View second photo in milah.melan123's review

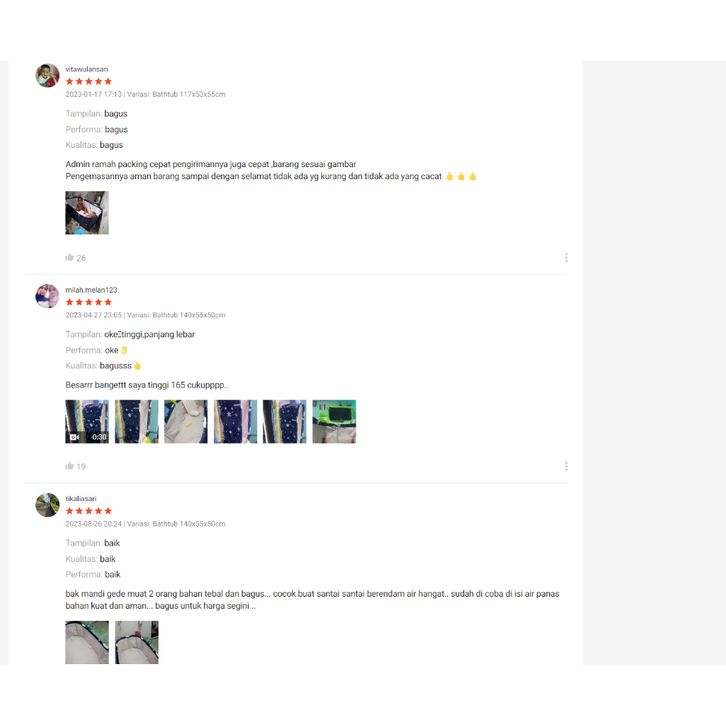[x=137, y=421]
